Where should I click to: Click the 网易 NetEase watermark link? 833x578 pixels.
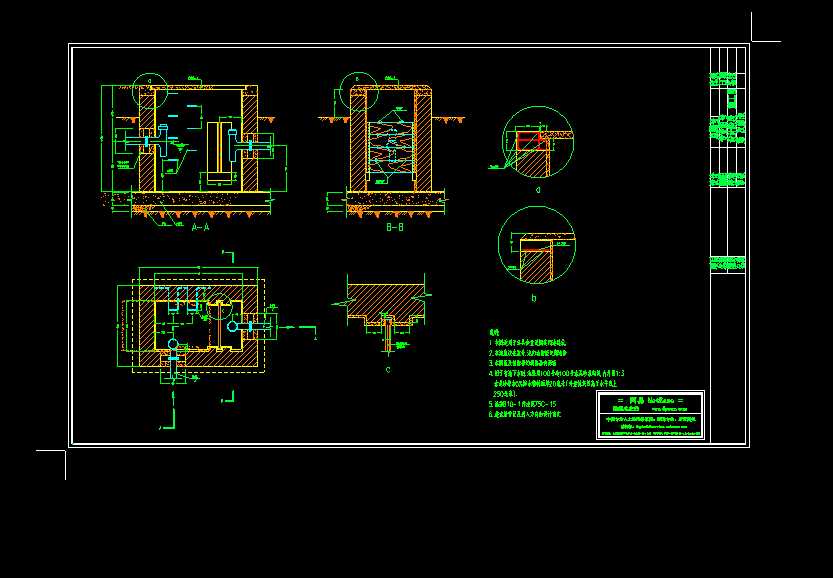(640, 399)
